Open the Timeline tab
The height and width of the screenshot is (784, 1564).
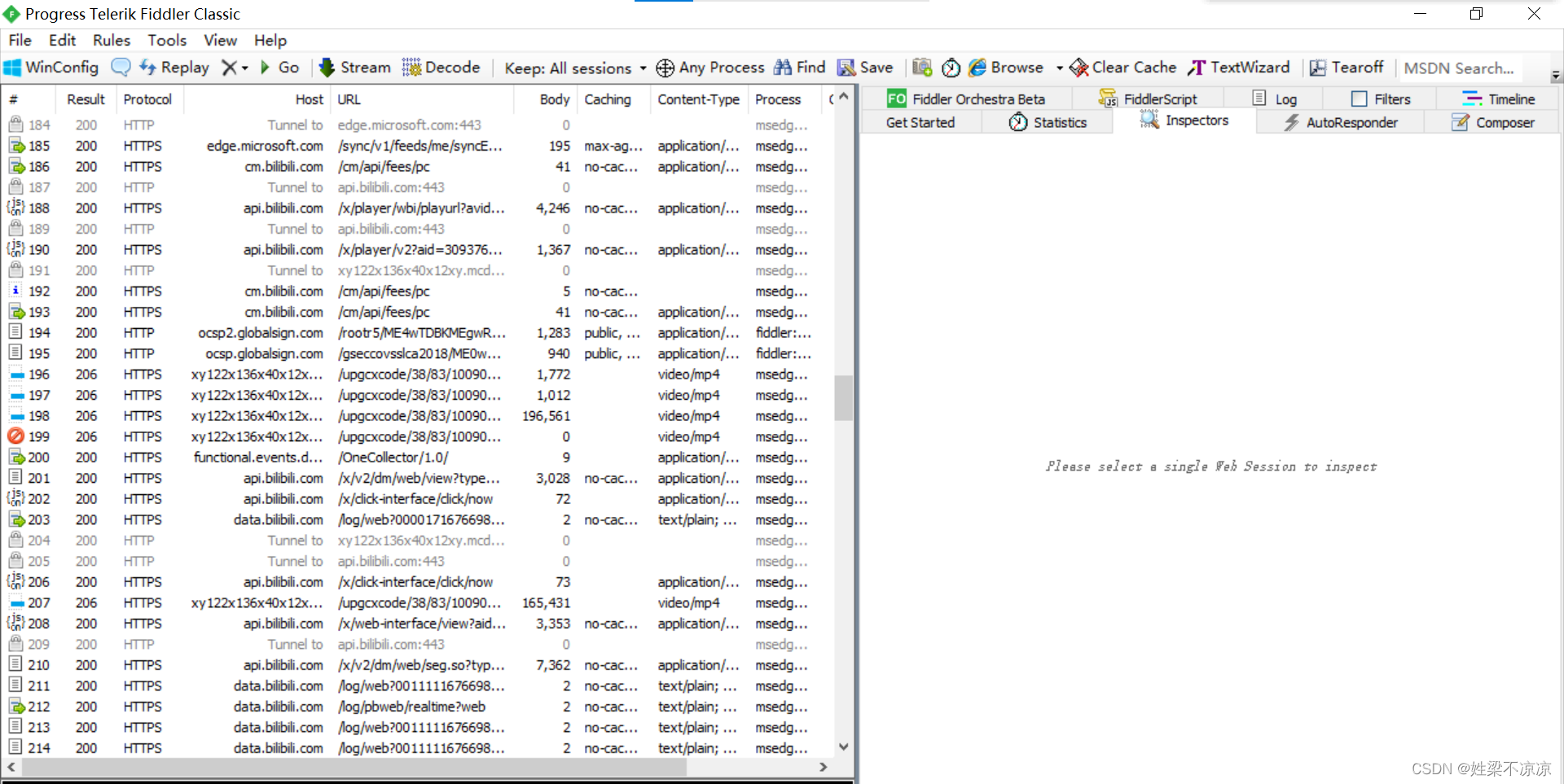pos(1498,99)
